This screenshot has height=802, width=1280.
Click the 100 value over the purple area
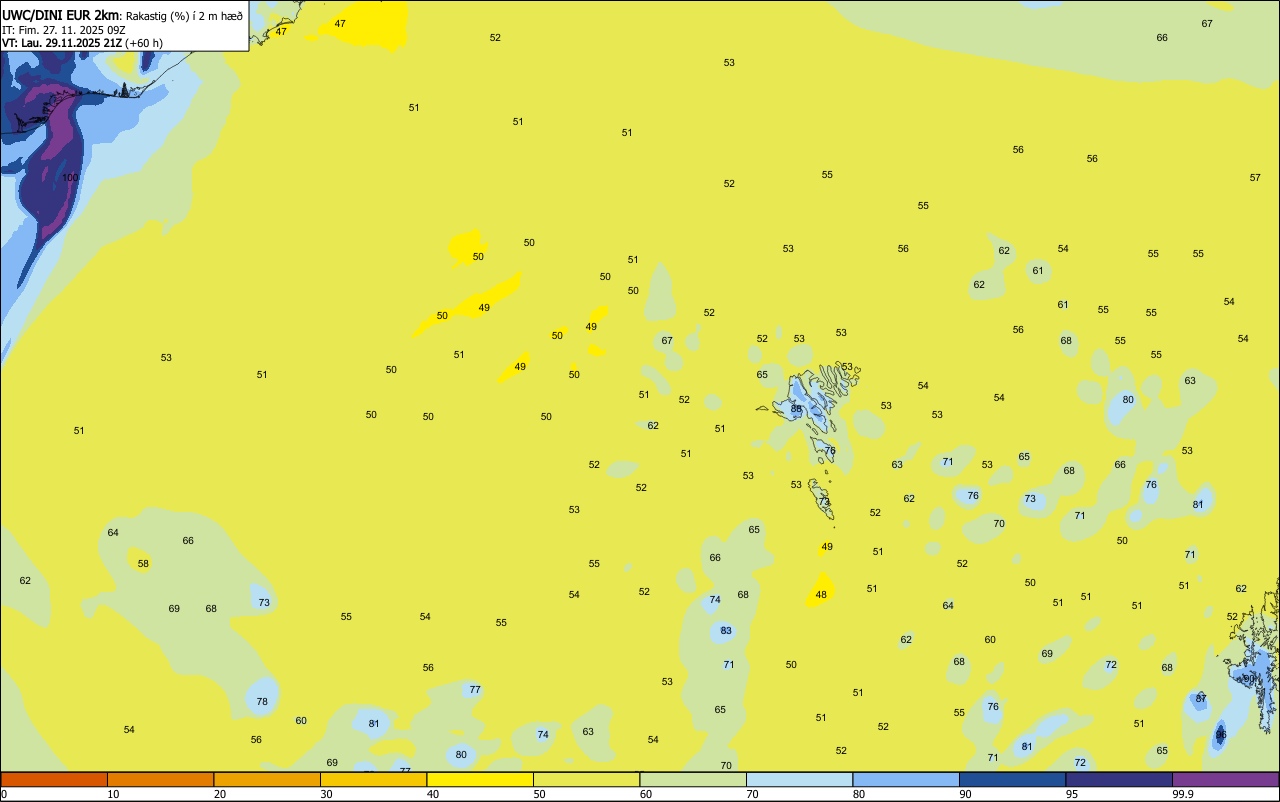click(x=70, y=177)
